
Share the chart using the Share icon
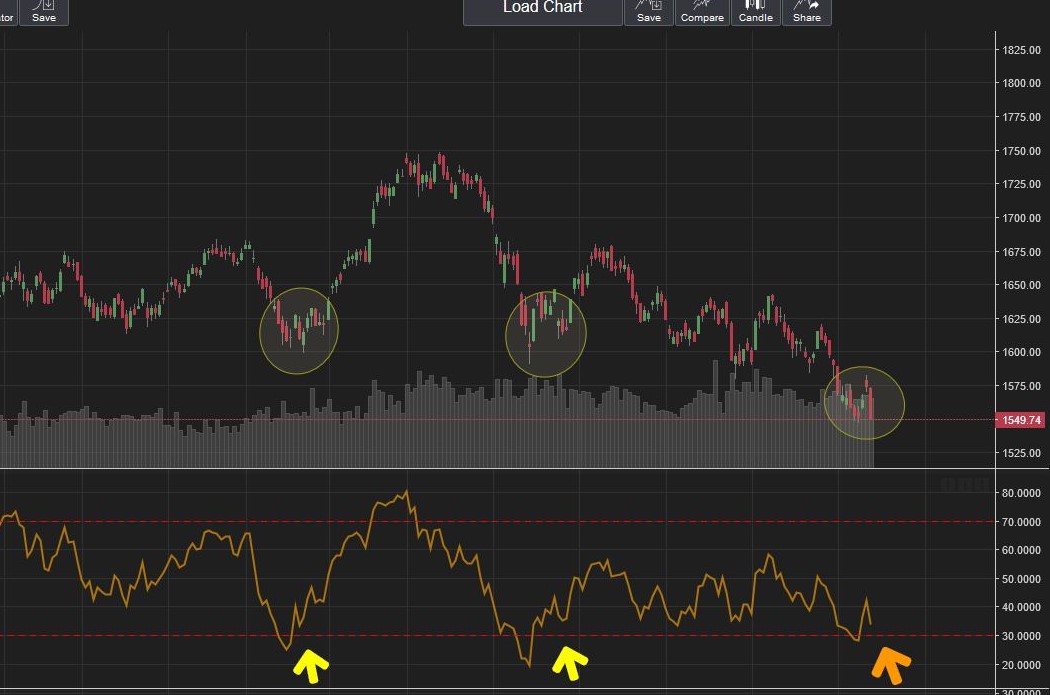(x=806, y=11)
